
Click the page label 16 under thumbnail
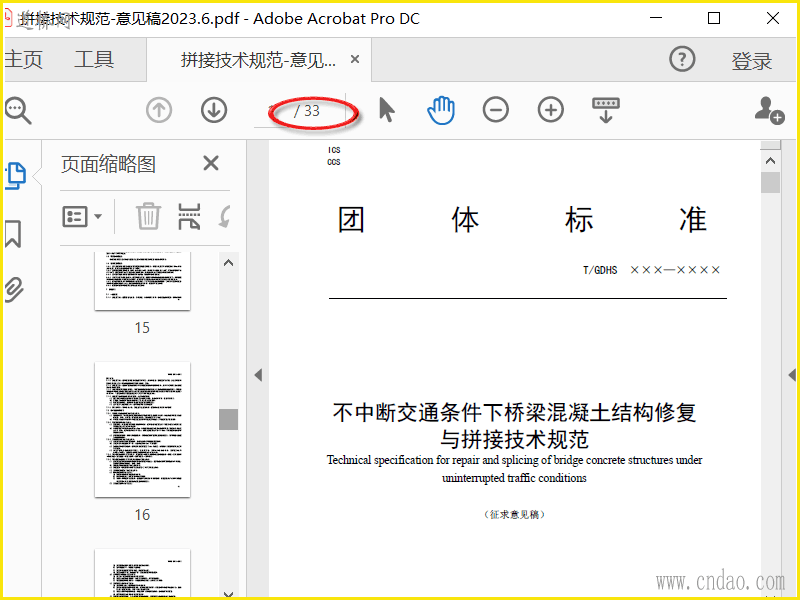click(142, 514)
